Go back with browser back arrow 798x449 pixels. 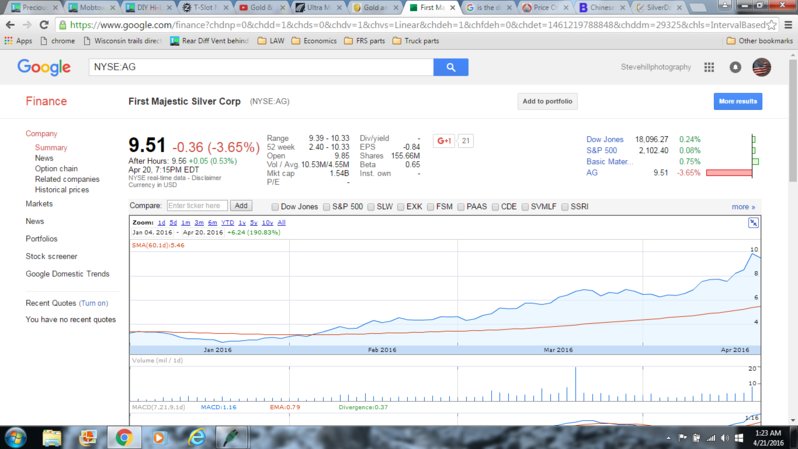(x=10, y=24)
